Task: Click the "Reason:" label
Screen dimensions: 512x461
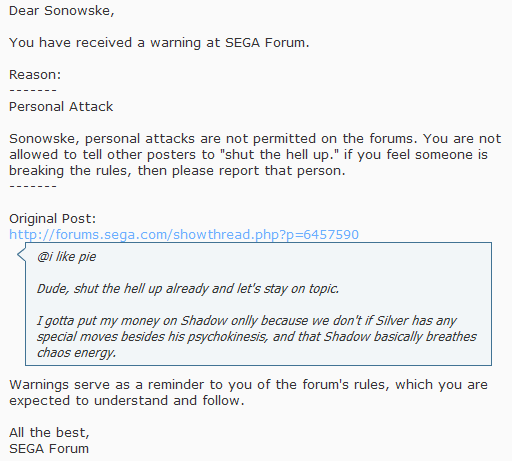Action: pyautogui.click(x=35, y=75)
